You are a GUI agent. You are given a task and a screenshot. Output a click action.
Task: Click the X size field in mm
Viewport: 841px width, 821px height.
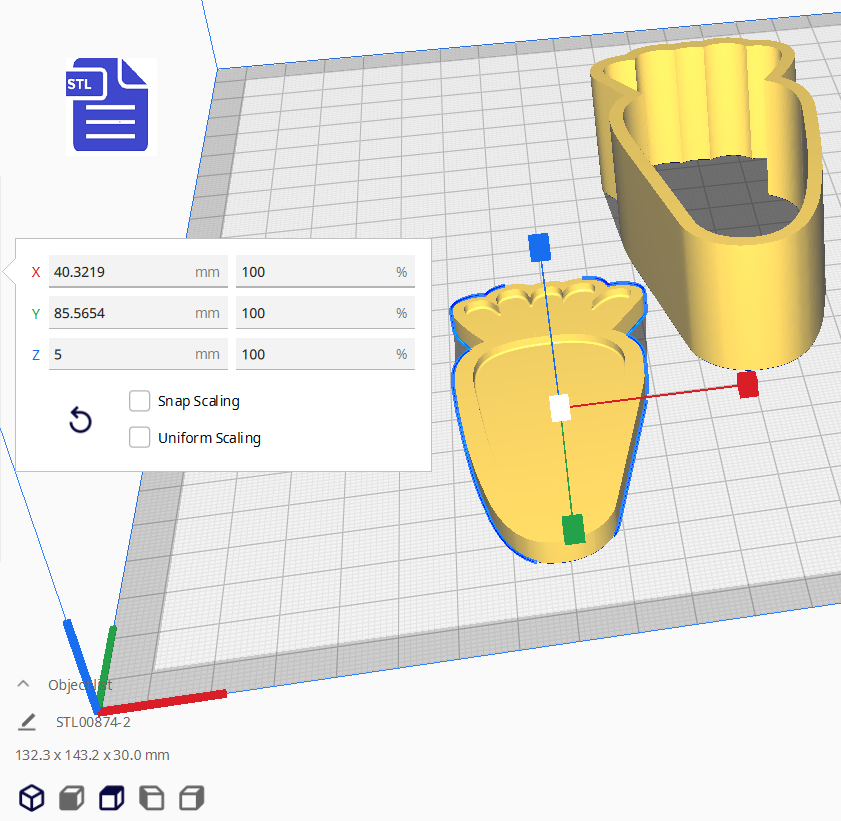(x=120, y=272)
